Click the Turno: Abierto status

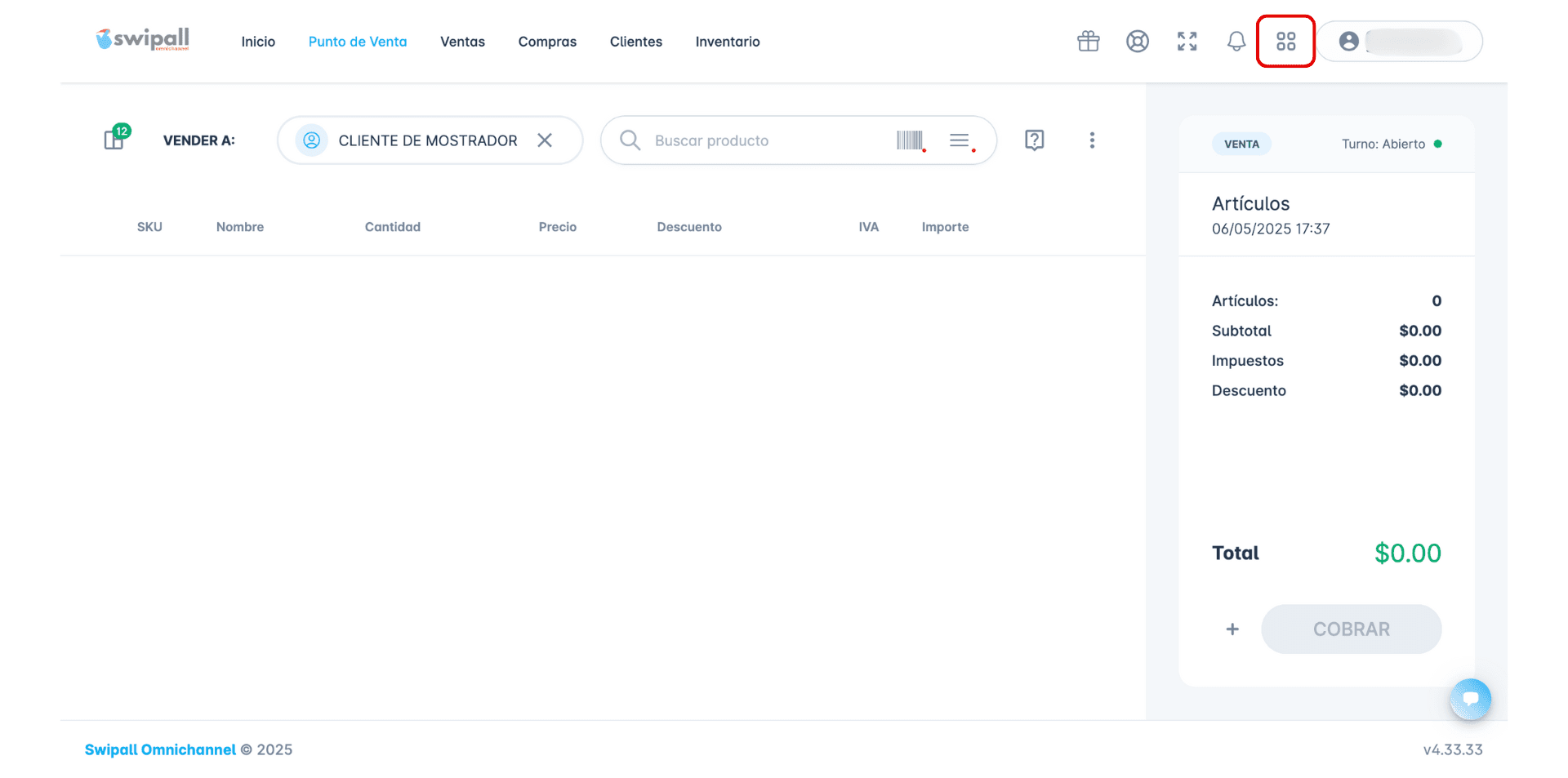[1392, 144]
